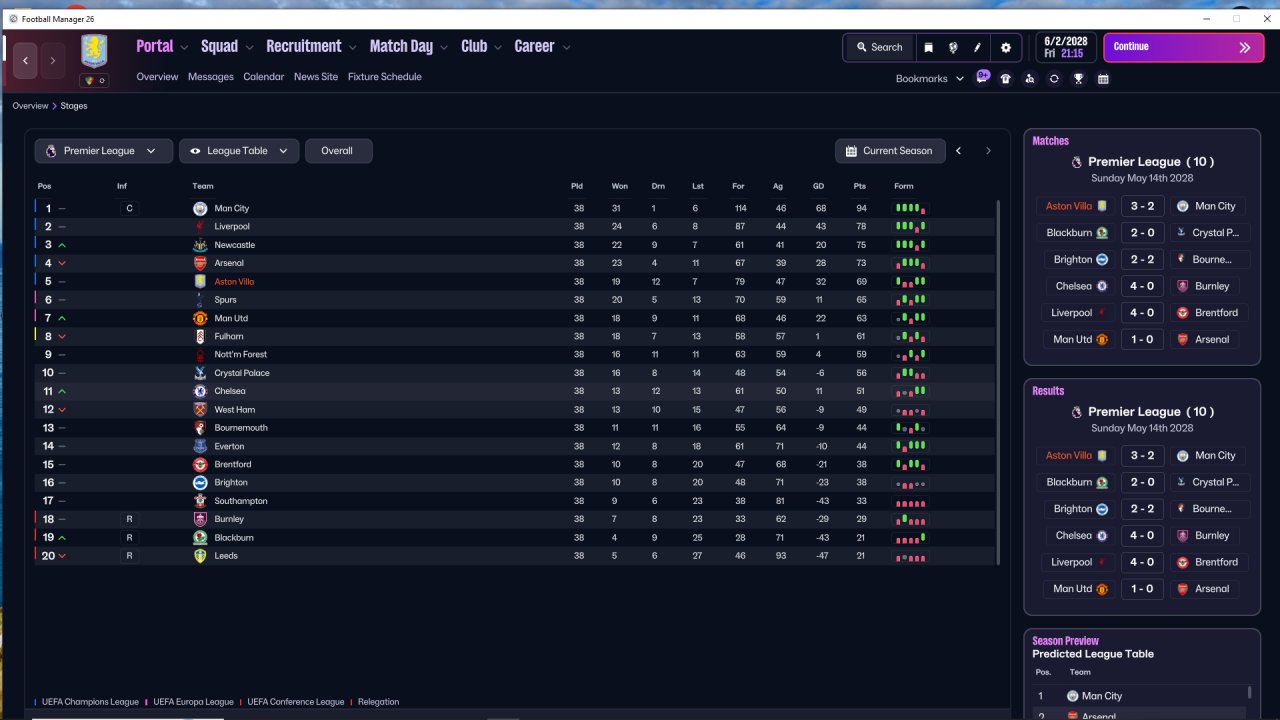Expand the Recruitment menu chevron
The image size is (1280, 720).
tap(352, 47)
